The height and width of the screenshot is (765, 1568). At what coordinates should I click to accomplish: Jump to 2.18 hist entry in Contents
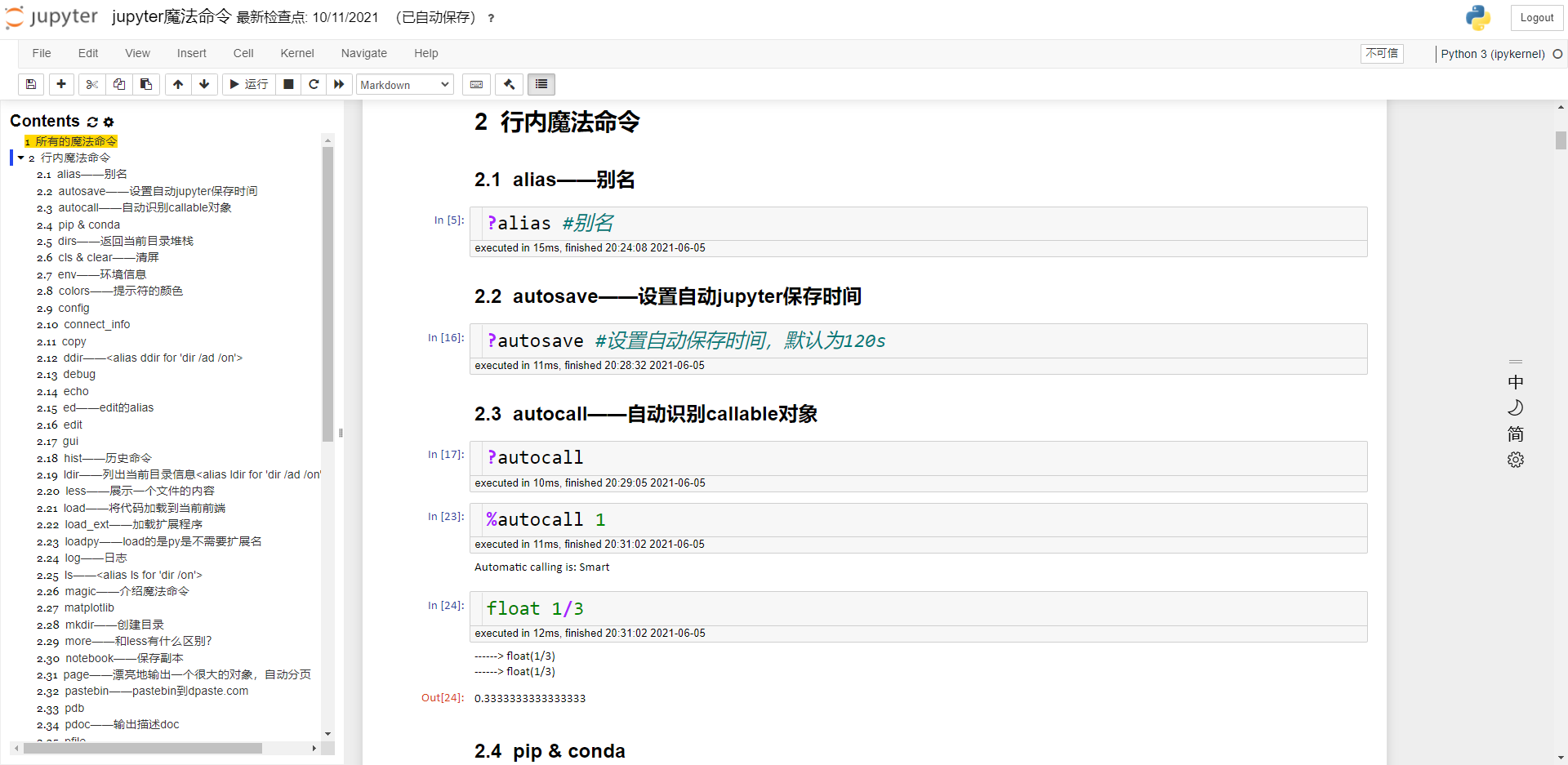107,458
